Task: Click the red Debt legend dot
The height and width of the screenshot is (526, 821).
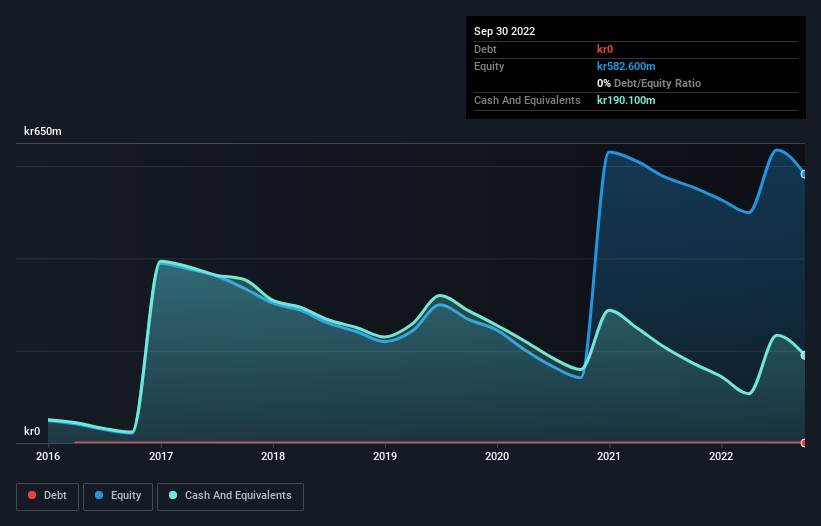Action: coord(32,495)
